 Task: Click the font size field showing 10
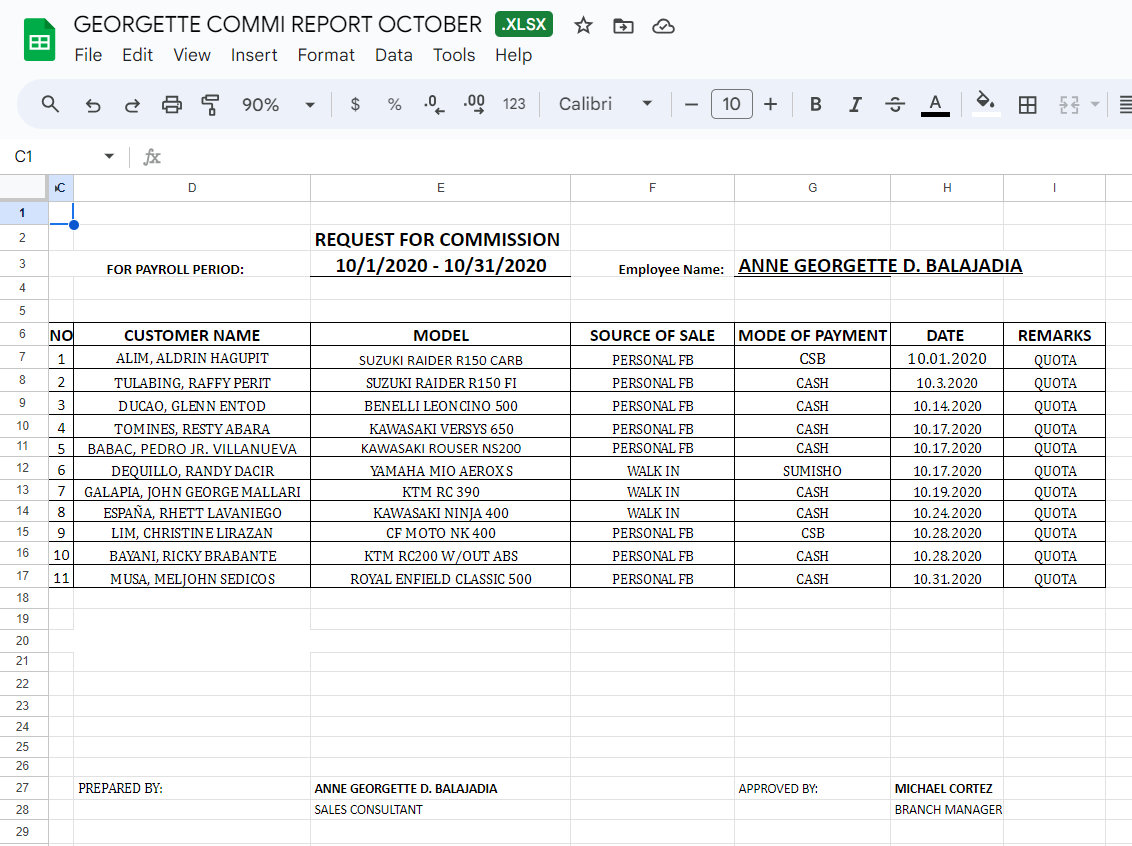(x=731, y=104)
